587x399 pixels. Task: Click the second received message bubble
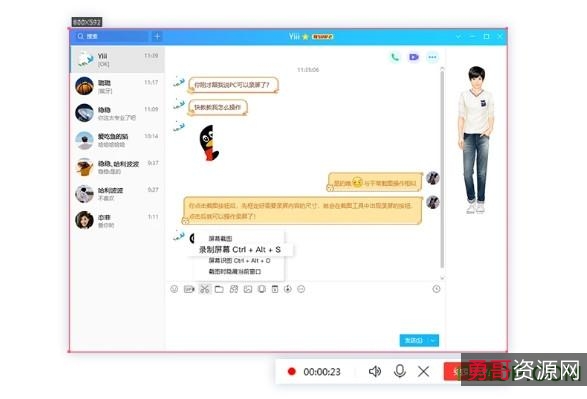click(x=218, y=107)
